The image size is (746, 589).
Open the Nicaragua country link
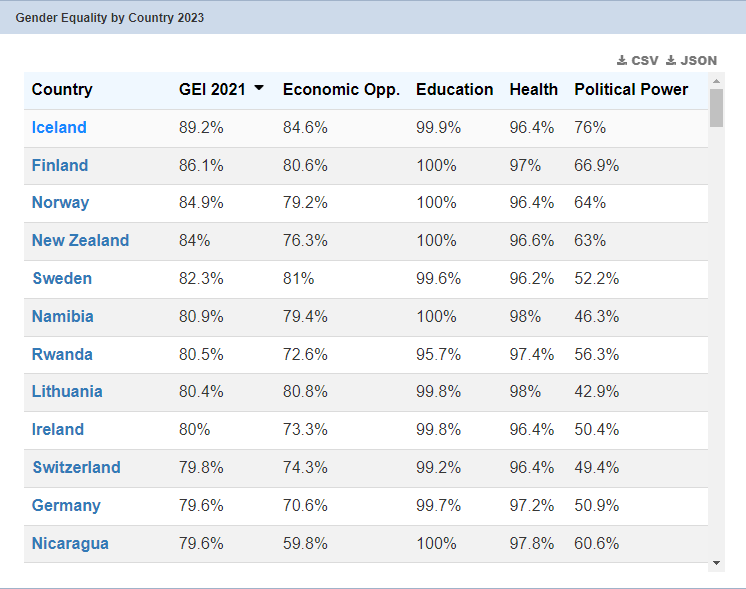(70, 543)
